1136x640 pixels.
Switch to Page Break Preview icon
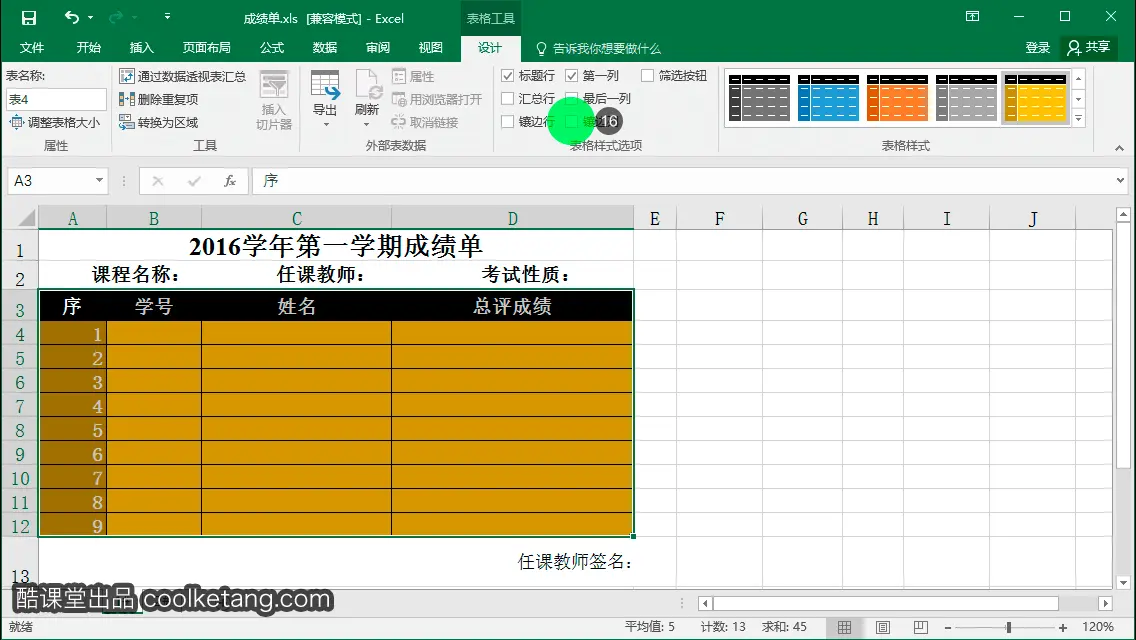tap(920, 627)
